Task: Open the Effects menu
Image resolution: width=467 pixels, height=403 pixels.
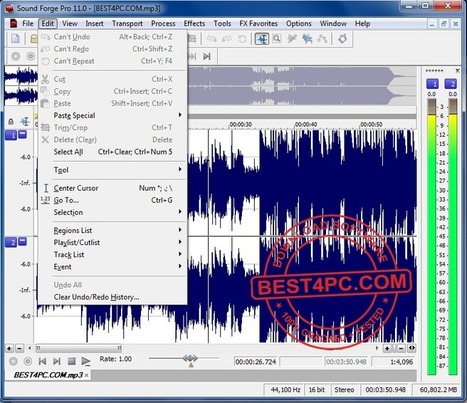Action: click(194, 24)
